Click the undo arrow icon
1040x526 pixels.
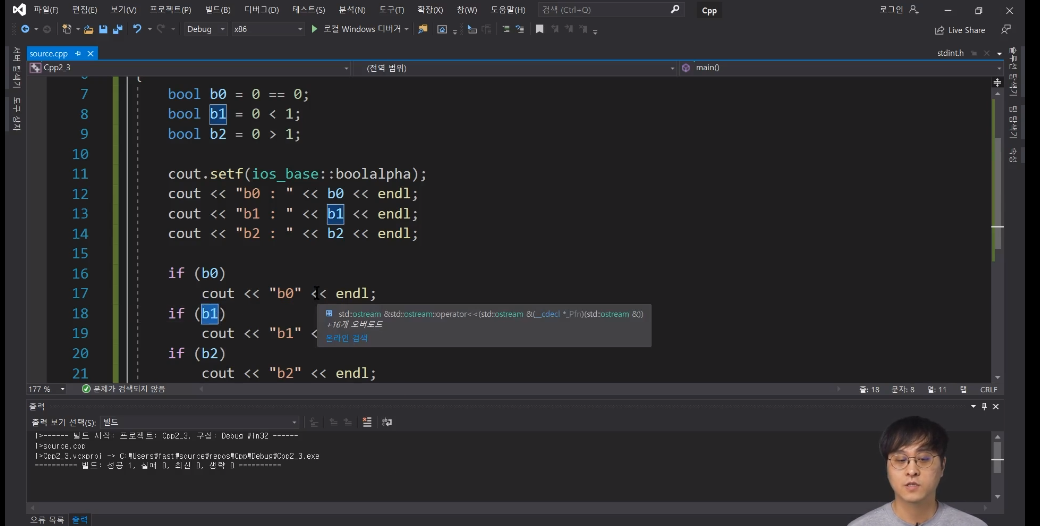click(137, 29)
